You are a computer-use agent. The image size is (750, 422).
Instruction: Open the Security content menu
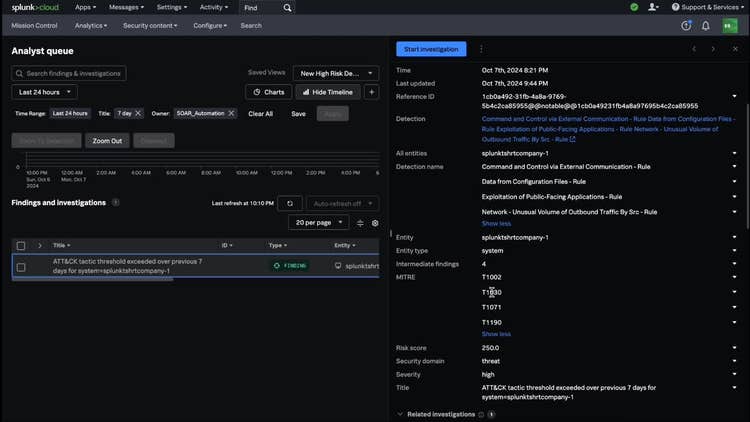152,25
